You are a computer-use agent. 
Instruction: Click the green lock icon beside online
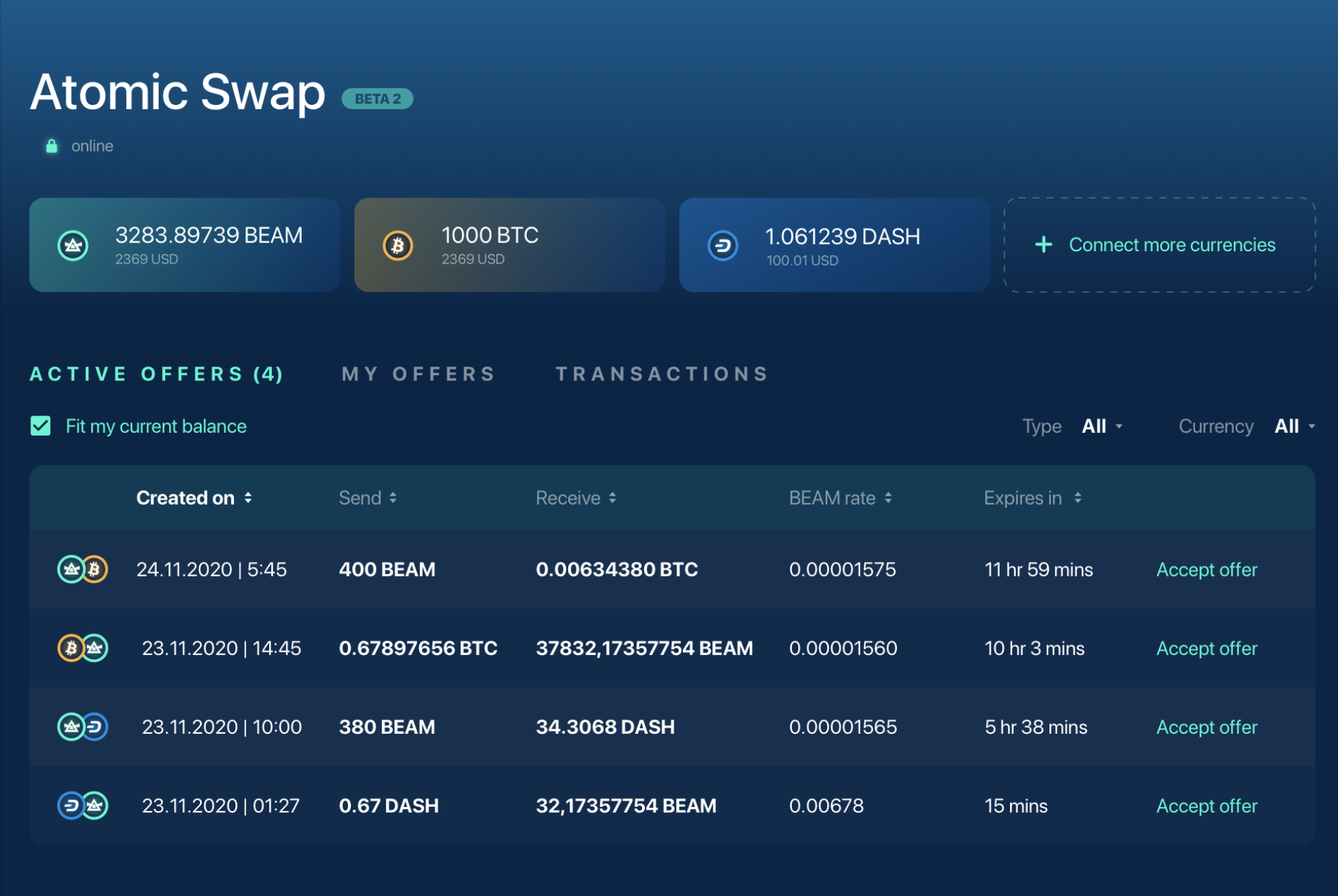pyautogui.click(x=52, y=146)
